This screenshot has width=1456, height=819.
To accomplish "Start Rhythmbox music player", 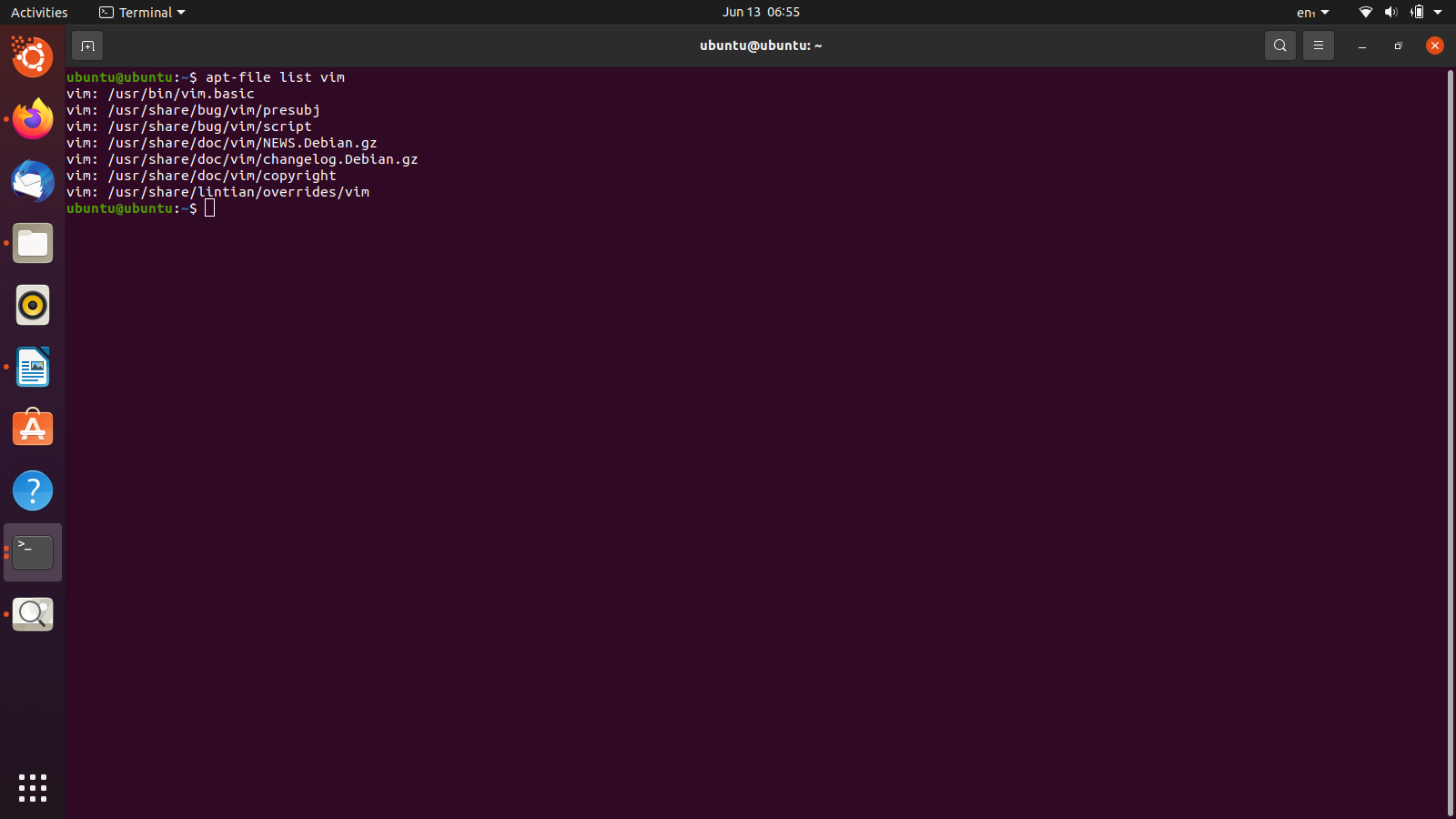I will [33, 305].
